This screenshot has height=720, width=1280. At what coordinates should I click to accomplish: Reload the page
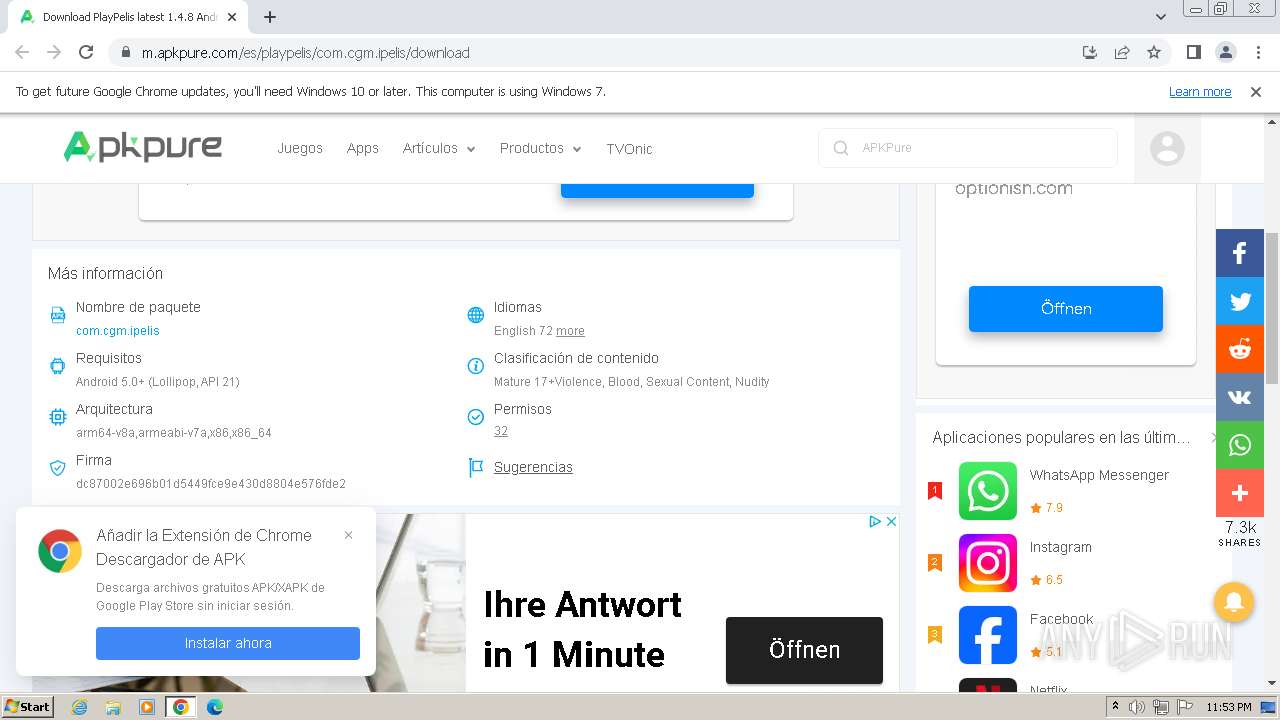click(x=86, y=52)
